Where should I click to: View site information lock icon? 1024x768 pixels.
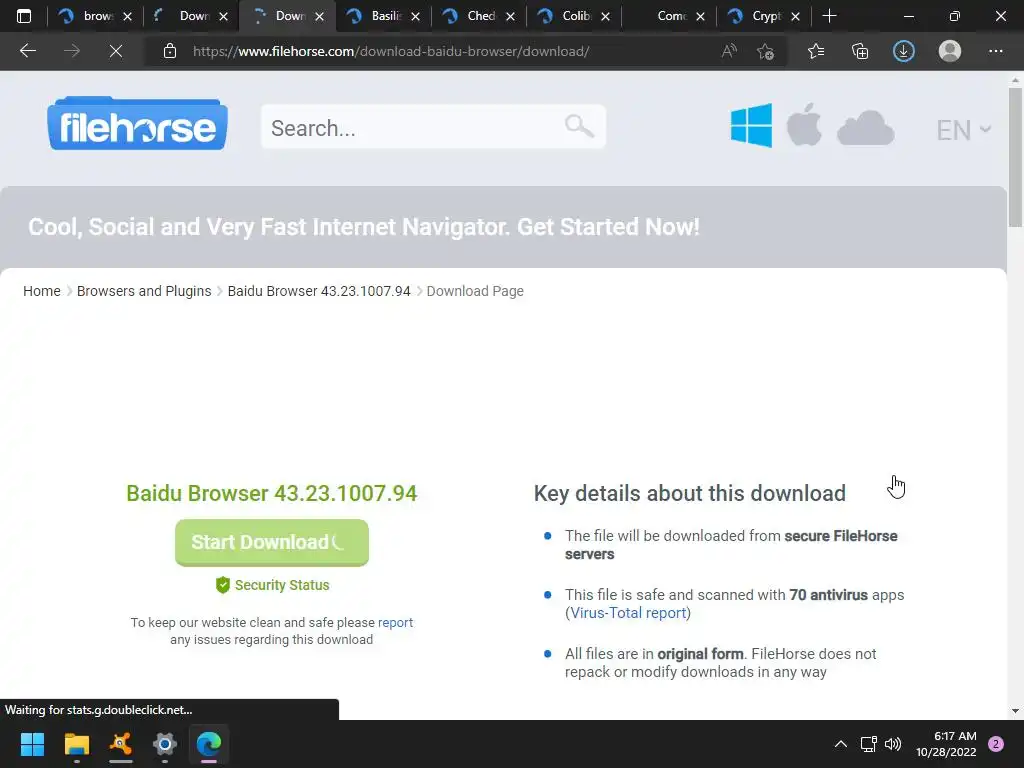click(170, 51)
